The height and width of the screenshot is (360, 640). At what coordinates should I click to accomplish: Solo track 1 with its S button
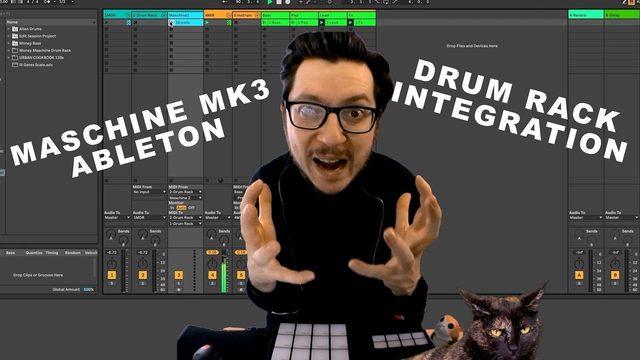111,283
